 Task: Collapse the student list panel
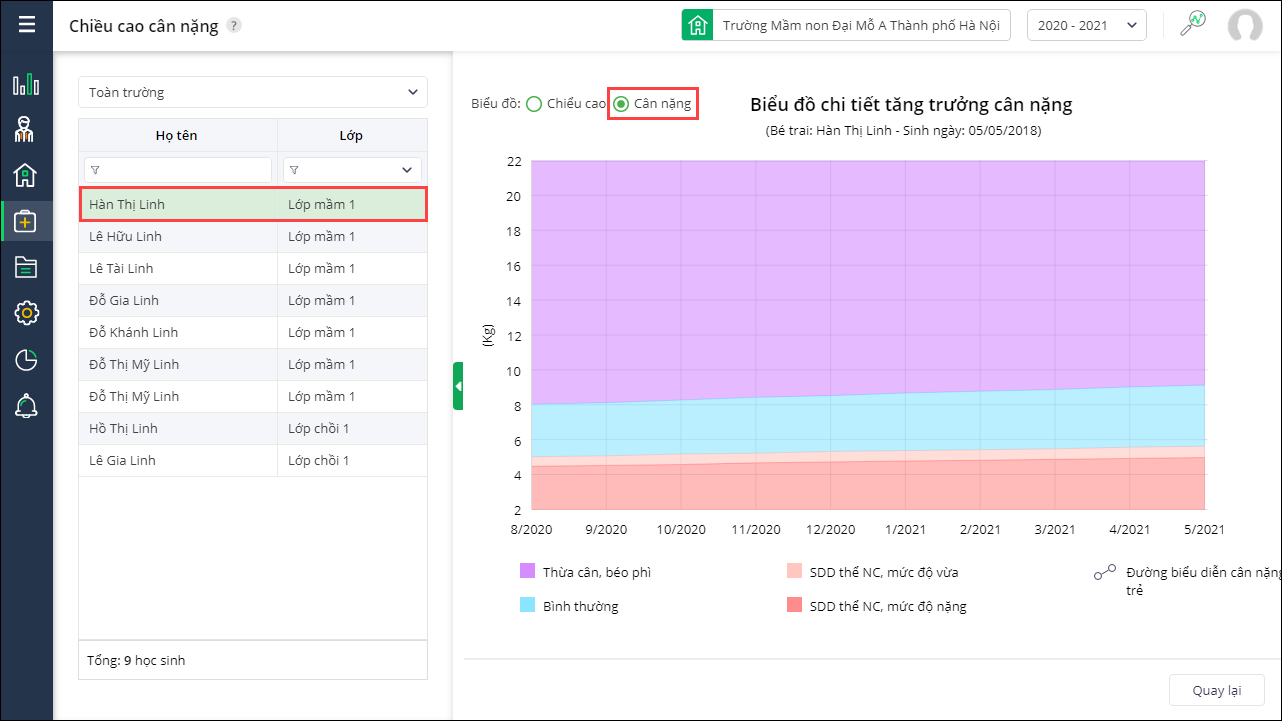pyautogui.click(x=458, y=386)
